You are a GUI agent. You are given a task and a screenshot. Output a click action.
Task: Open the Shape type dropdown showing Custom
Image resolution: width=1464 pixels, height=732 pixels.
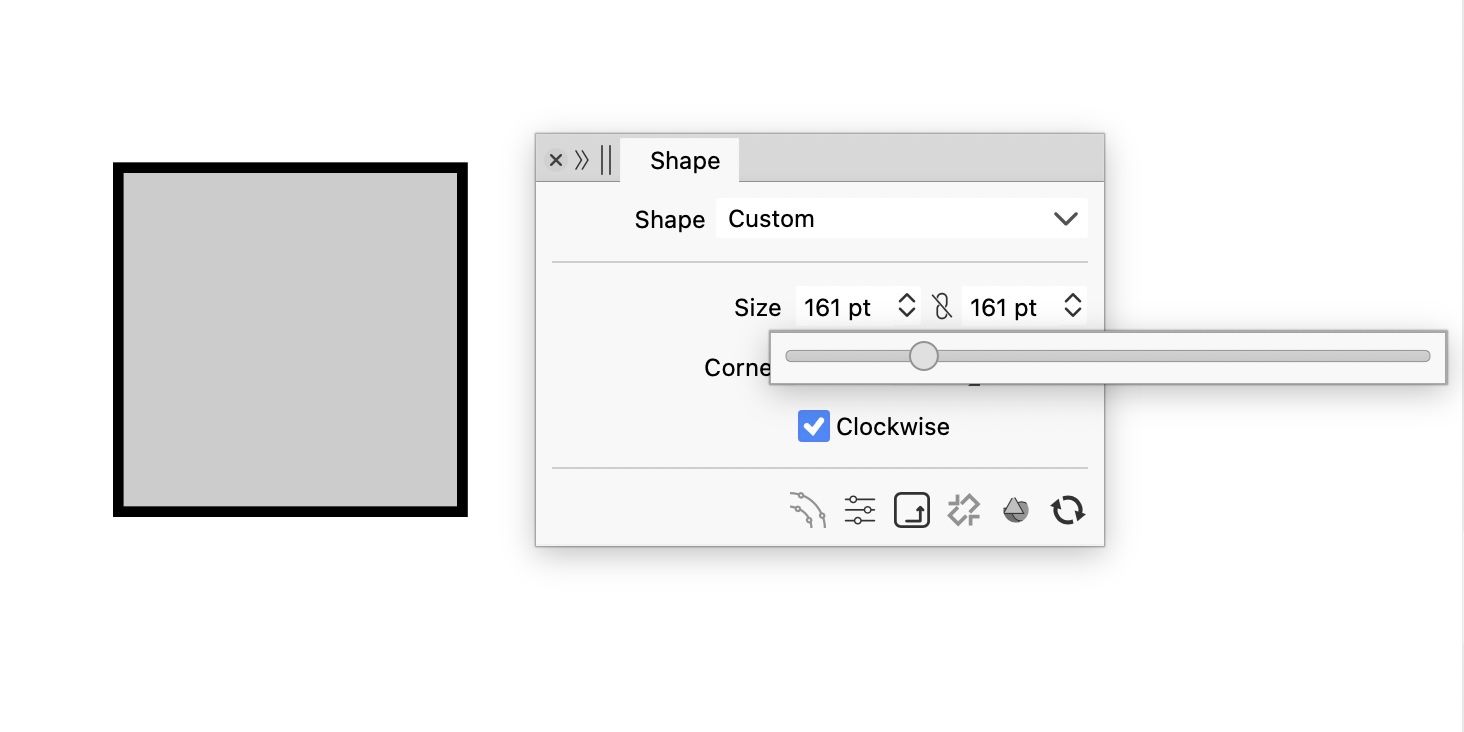pyautogui.click(x=901, y=219)
